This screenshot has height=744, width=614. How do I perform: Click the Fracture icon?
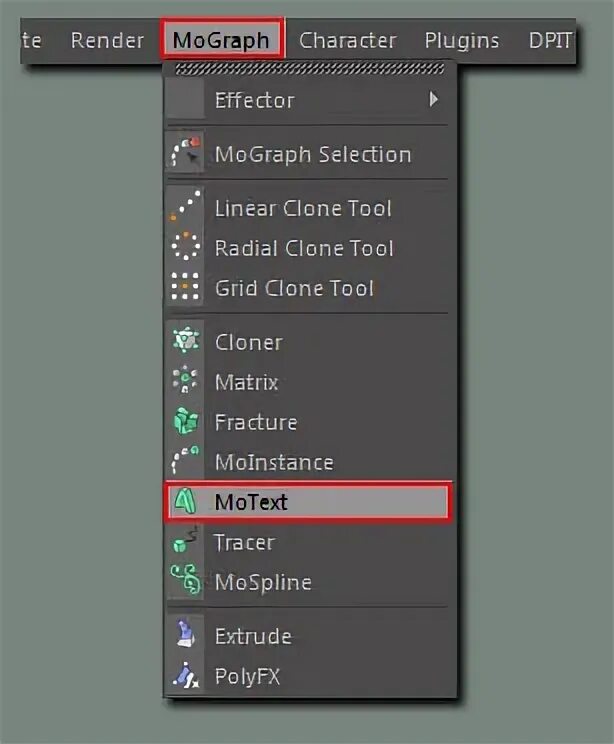coord(185,422)
